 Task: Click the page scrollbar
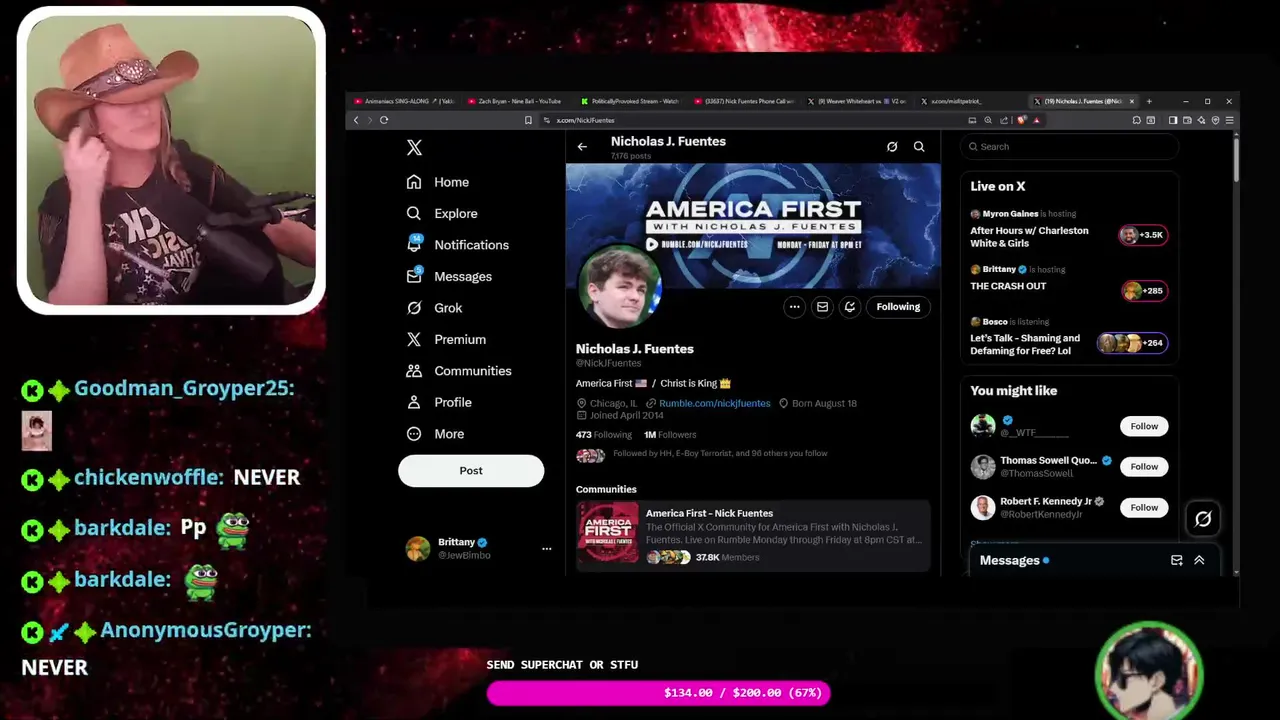1236,158
